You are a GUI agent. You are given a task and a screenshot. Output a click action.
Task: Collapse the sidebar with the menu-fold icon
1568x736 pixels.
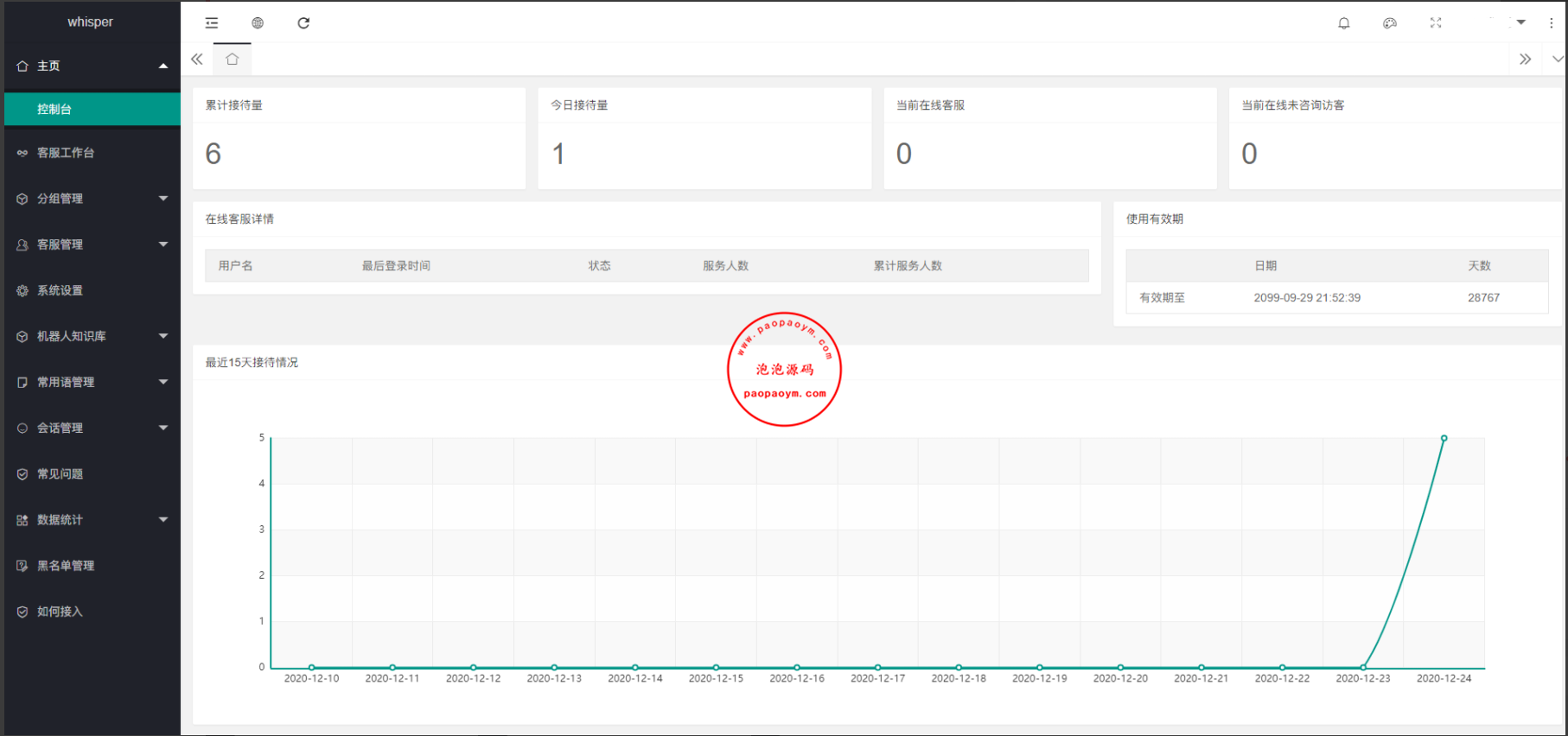tap(212, 23)
